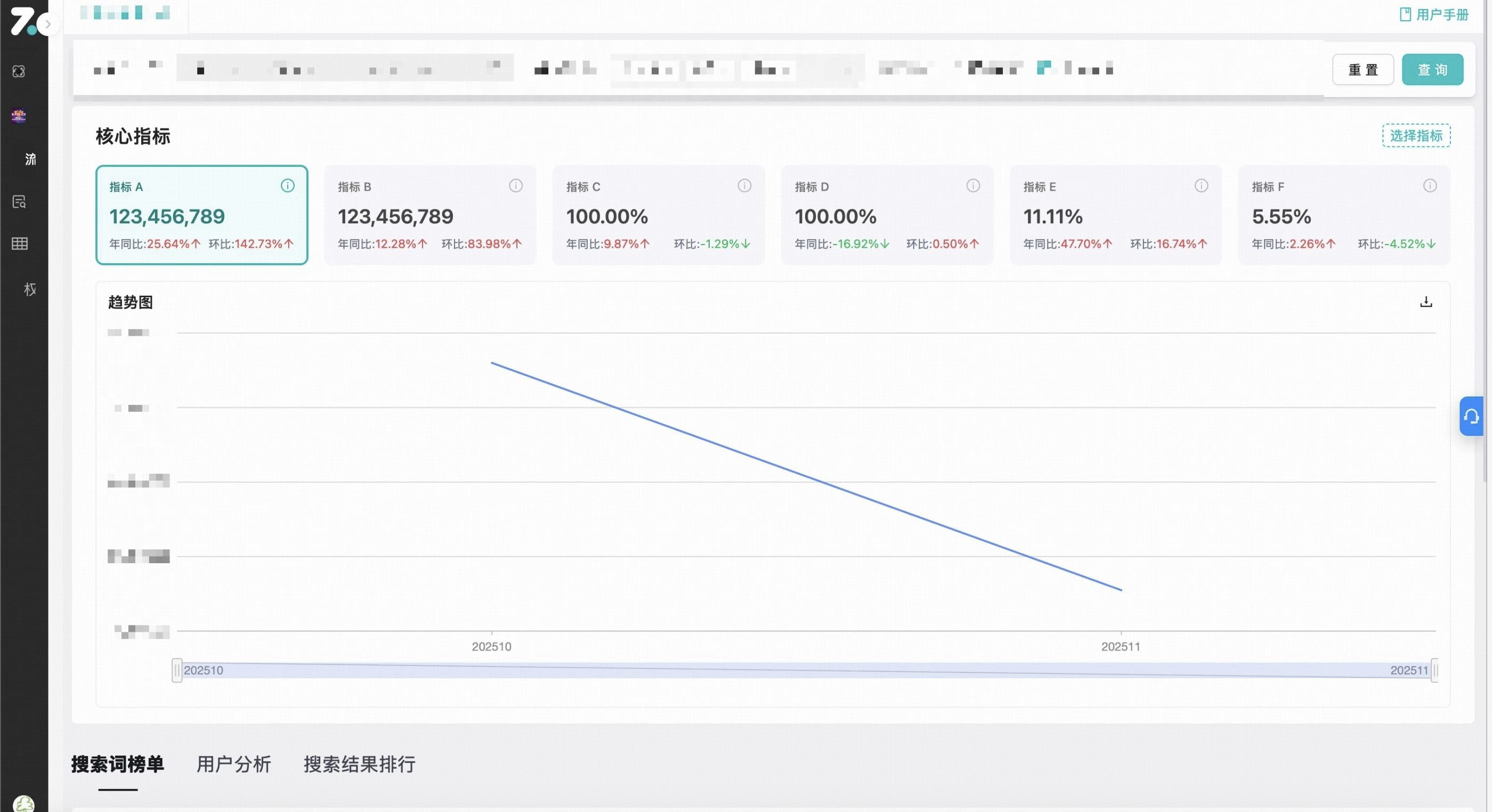Switch to the 用户分析 tab

click(x=233, y=764)
